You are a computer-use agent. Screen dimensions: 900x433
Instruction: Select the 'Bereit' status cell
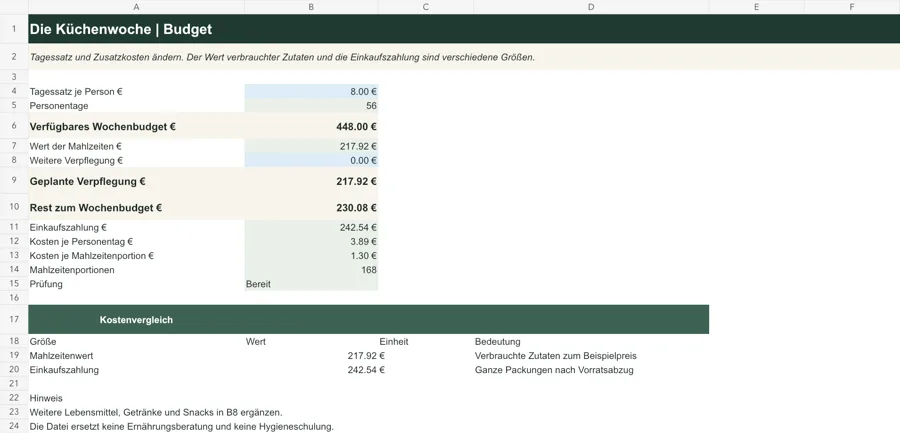311,284
